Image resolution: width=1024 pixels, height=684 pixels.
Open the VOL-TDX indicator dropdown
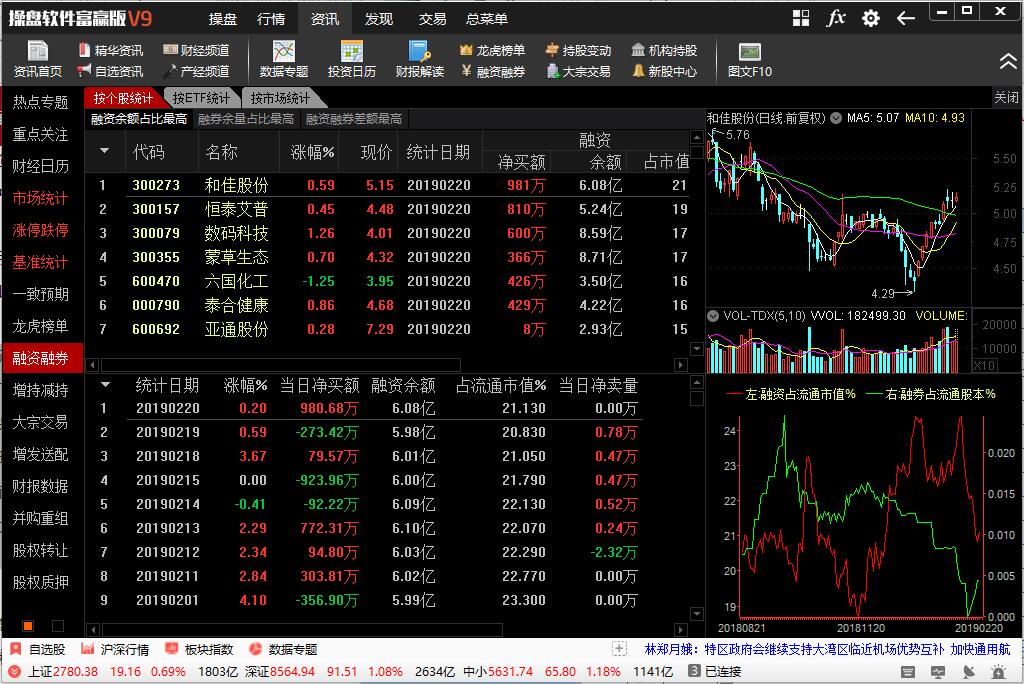click(712, 316)
